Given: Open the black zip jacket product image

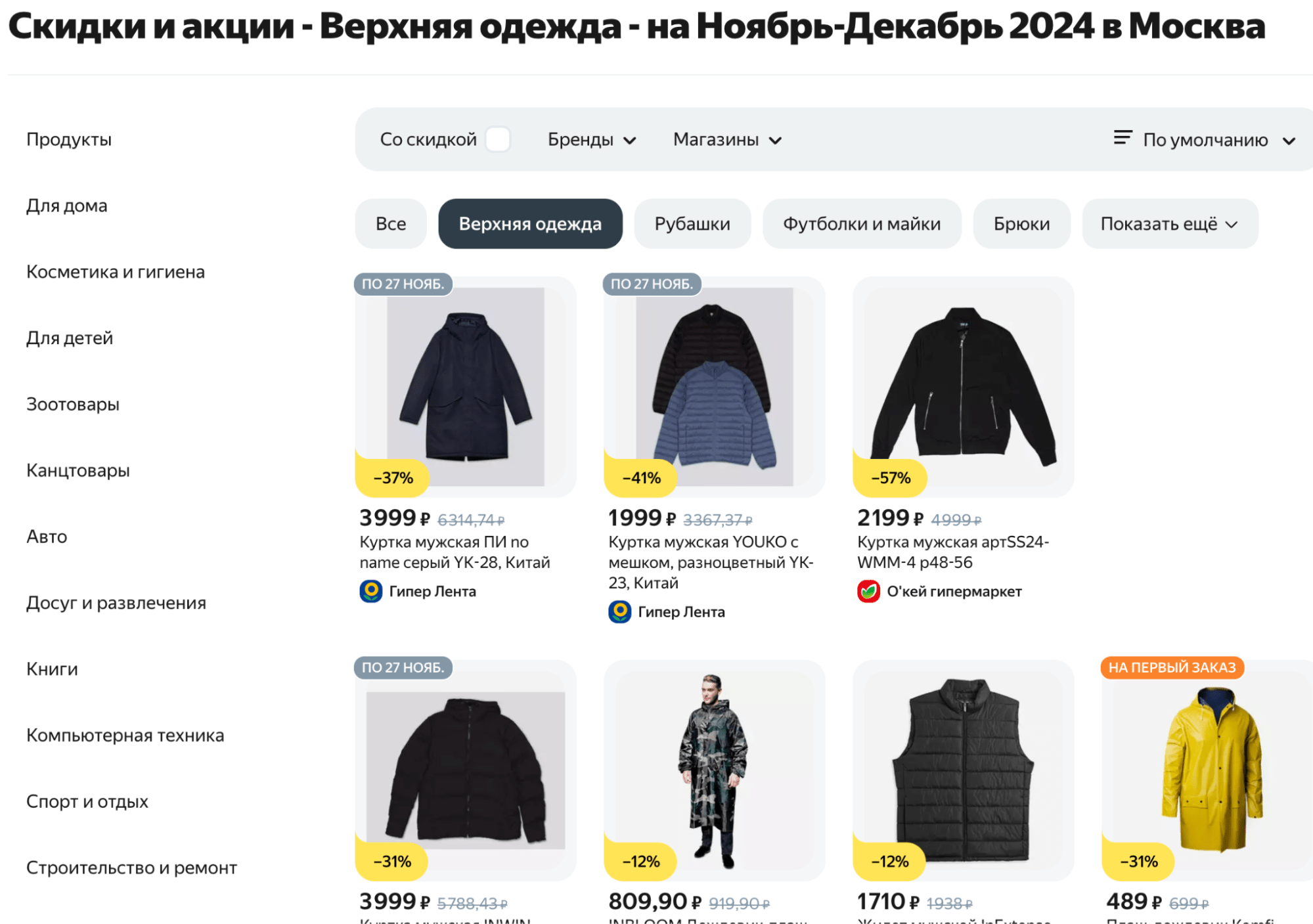Looking at the screenshot, I should pyautogui.click(x=963, y=387).
